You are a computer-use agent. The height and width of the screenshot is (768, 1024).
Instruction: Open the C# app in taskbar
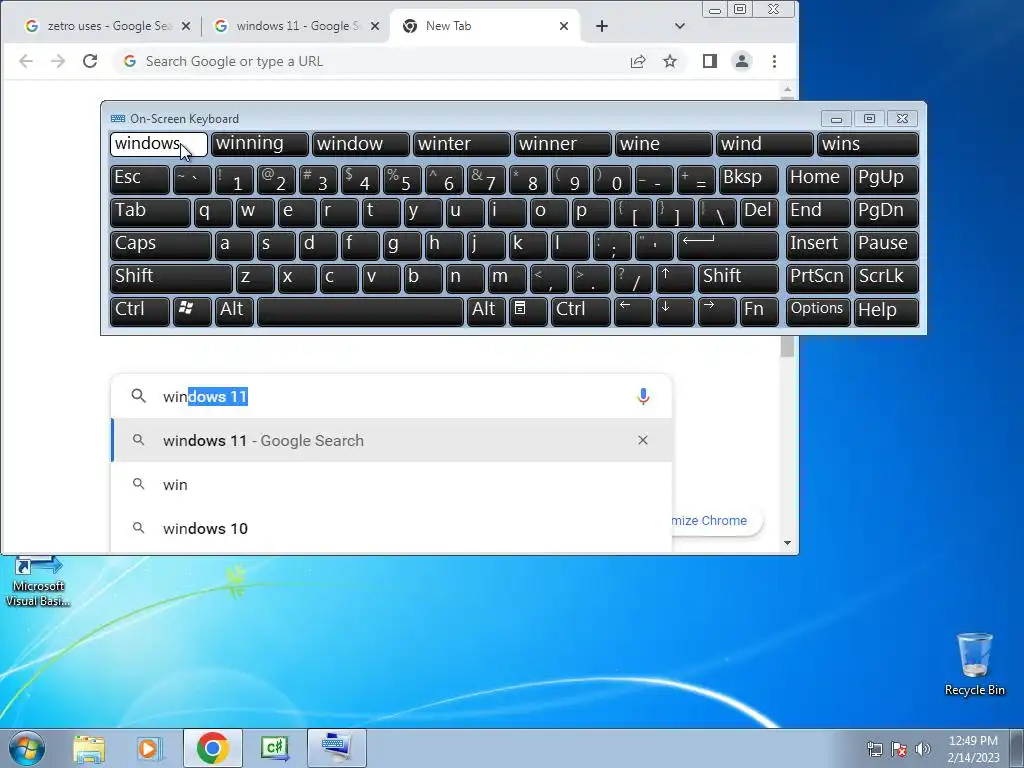tap(275, 748)
